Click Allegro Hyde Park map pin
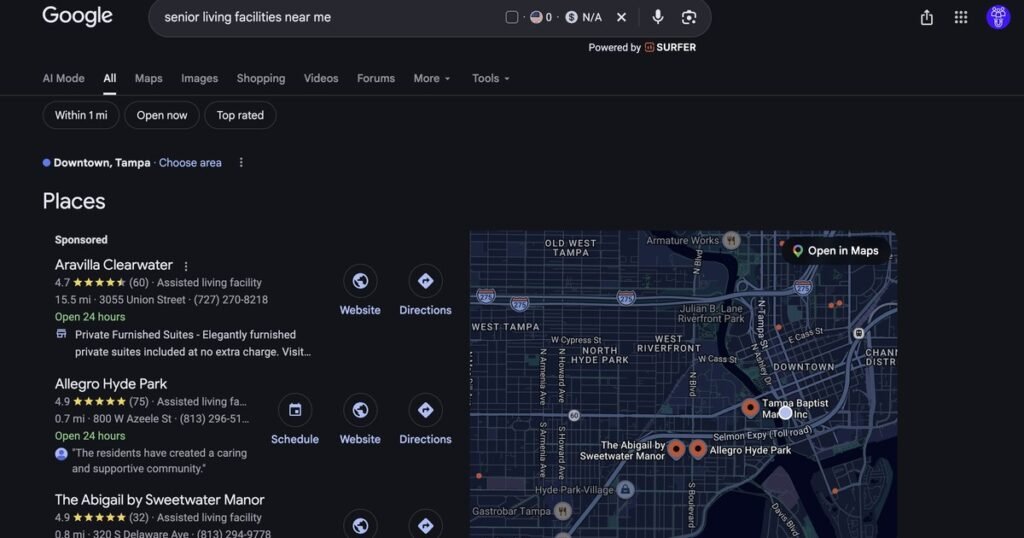The width and height of the screenshot is (1024, 538). tap(697, 449)
